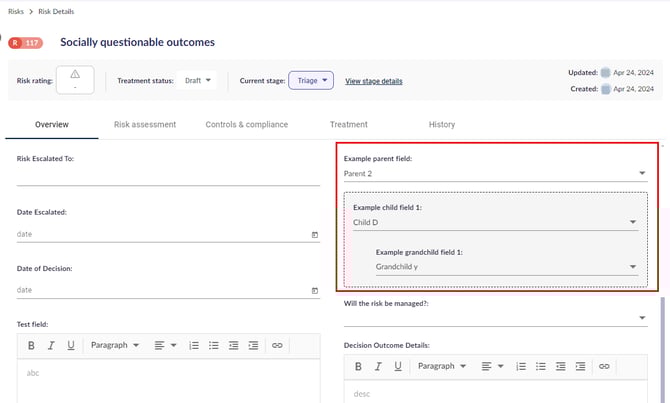Go to Risks in breadcrumb
The image size is (670, 403).
click(16, 11)
